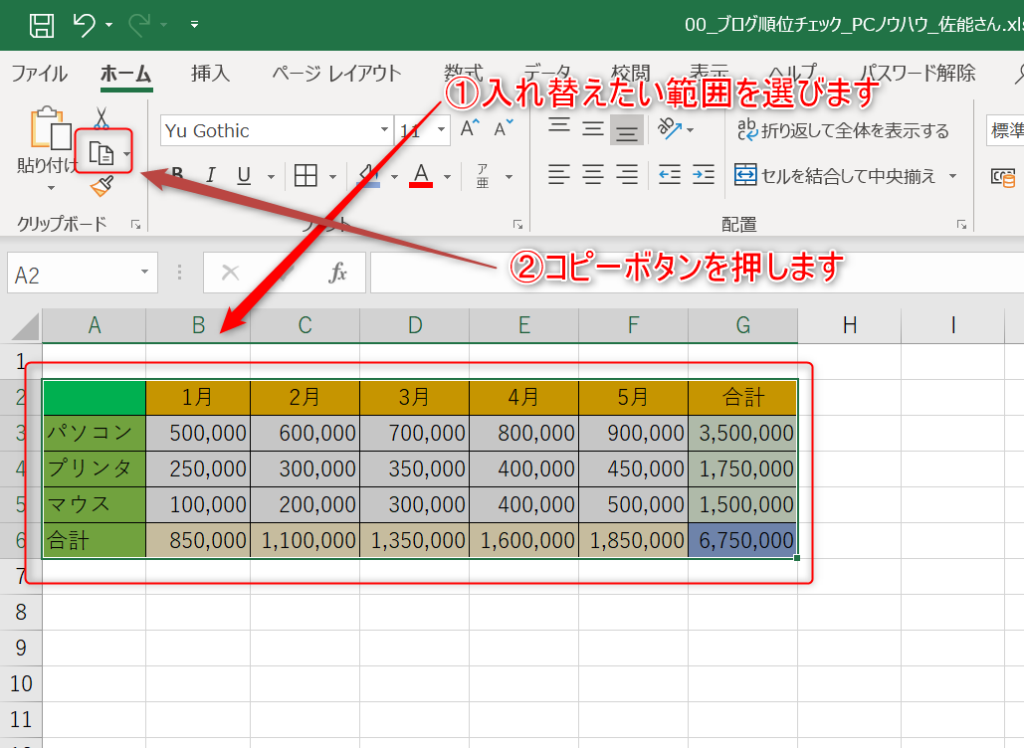The height and width of the screenshot is (748, 1024).
Task: Expand merge and center options arrow
Action: point(953,176)
